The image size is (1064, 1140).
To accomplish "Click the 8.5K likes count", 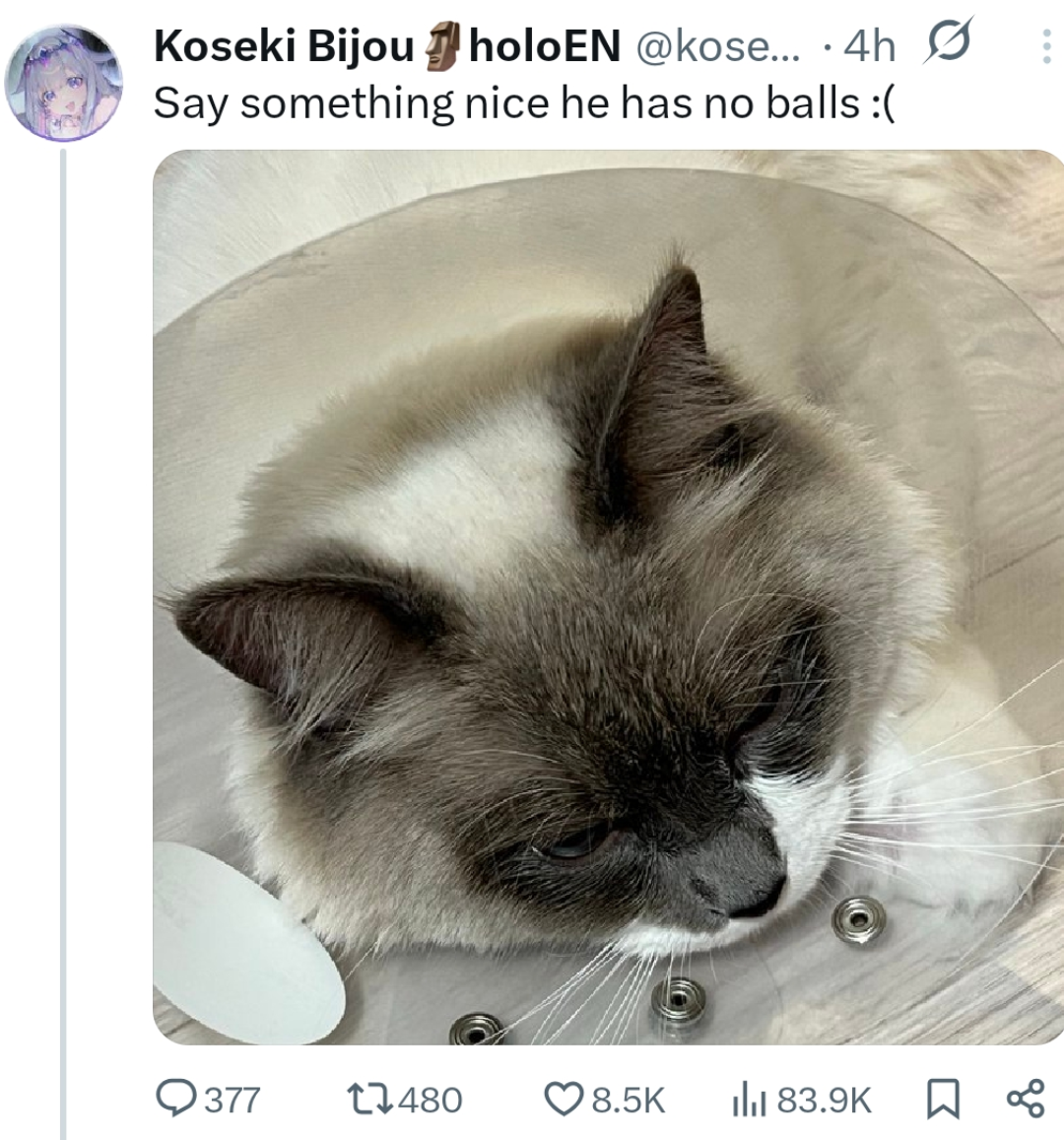I will [x=629, y=1100].
